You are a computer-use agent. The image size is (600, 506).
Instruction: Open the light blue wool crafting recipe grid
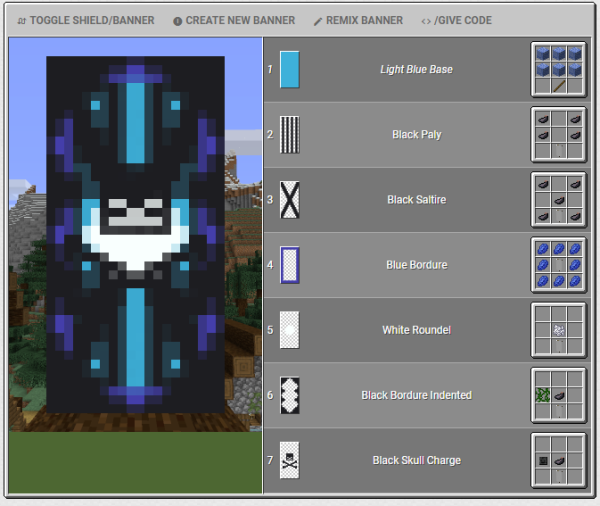pos(558,70)
